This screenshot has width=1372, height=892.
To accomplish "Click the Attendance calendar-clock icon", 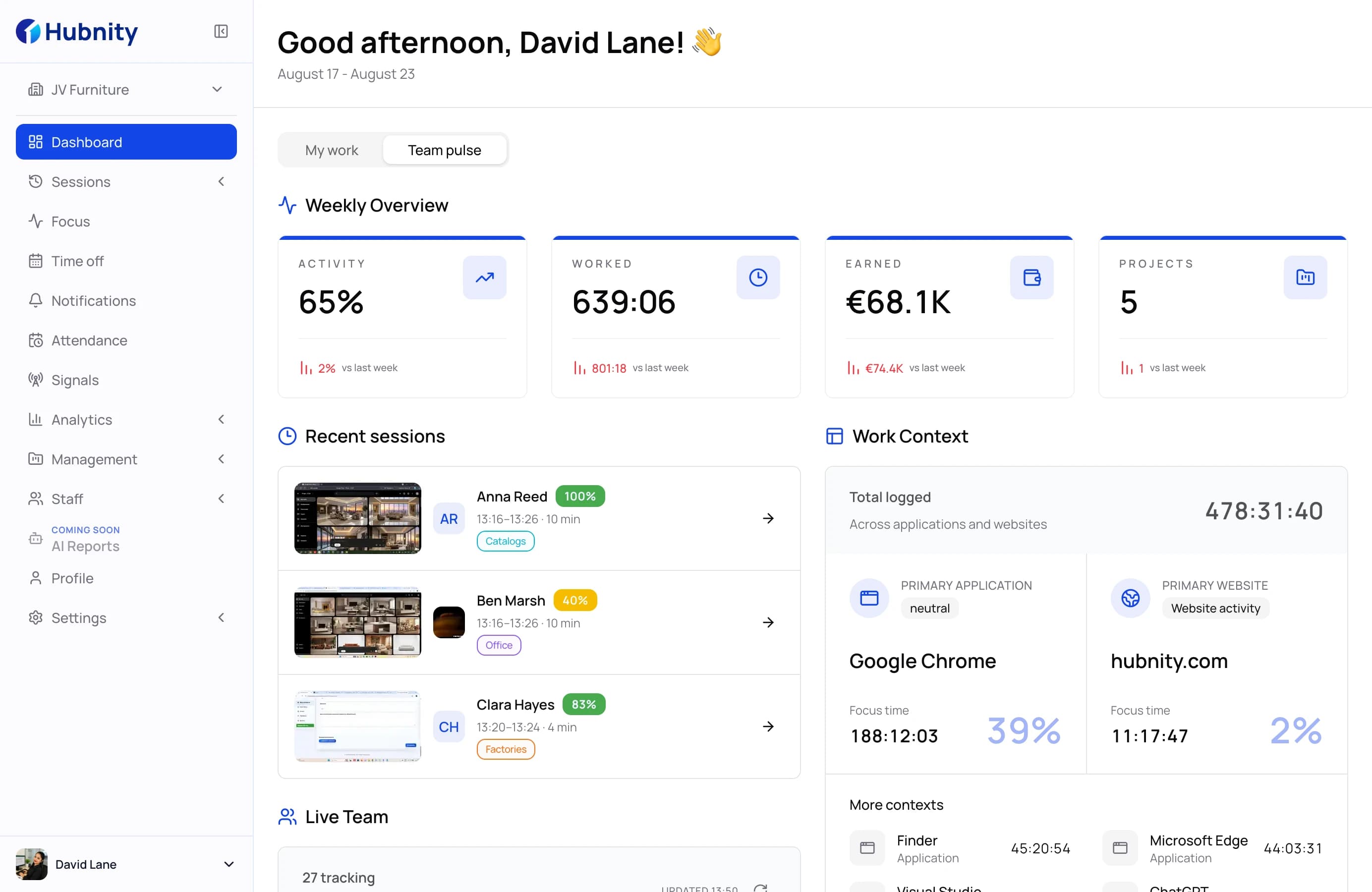I will [x=36, y=340].
